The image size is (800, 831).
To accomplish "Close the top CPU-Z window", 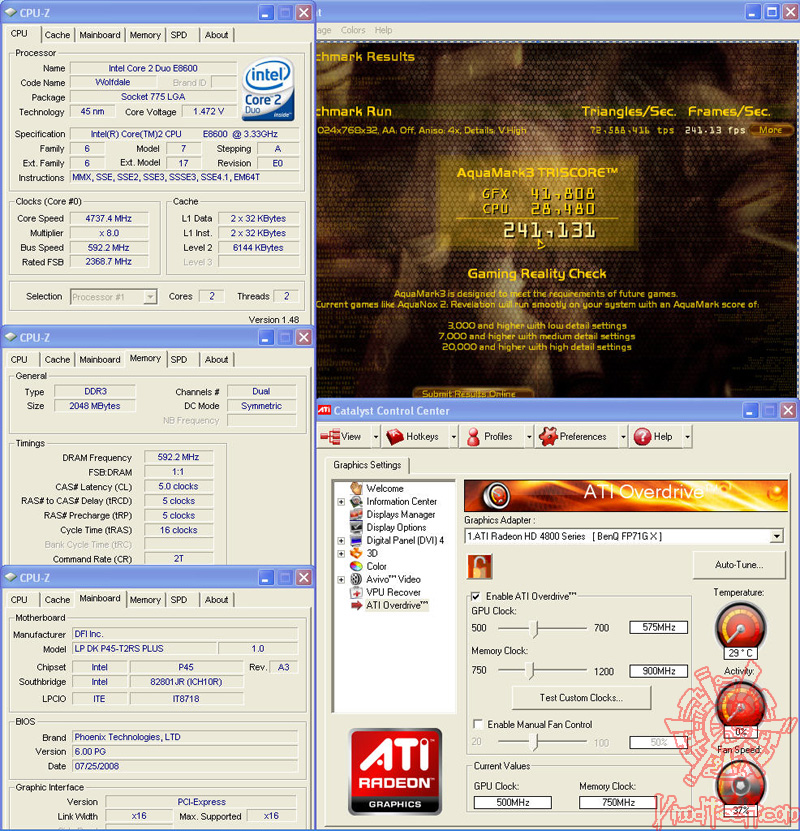I will tap(304, 12).
